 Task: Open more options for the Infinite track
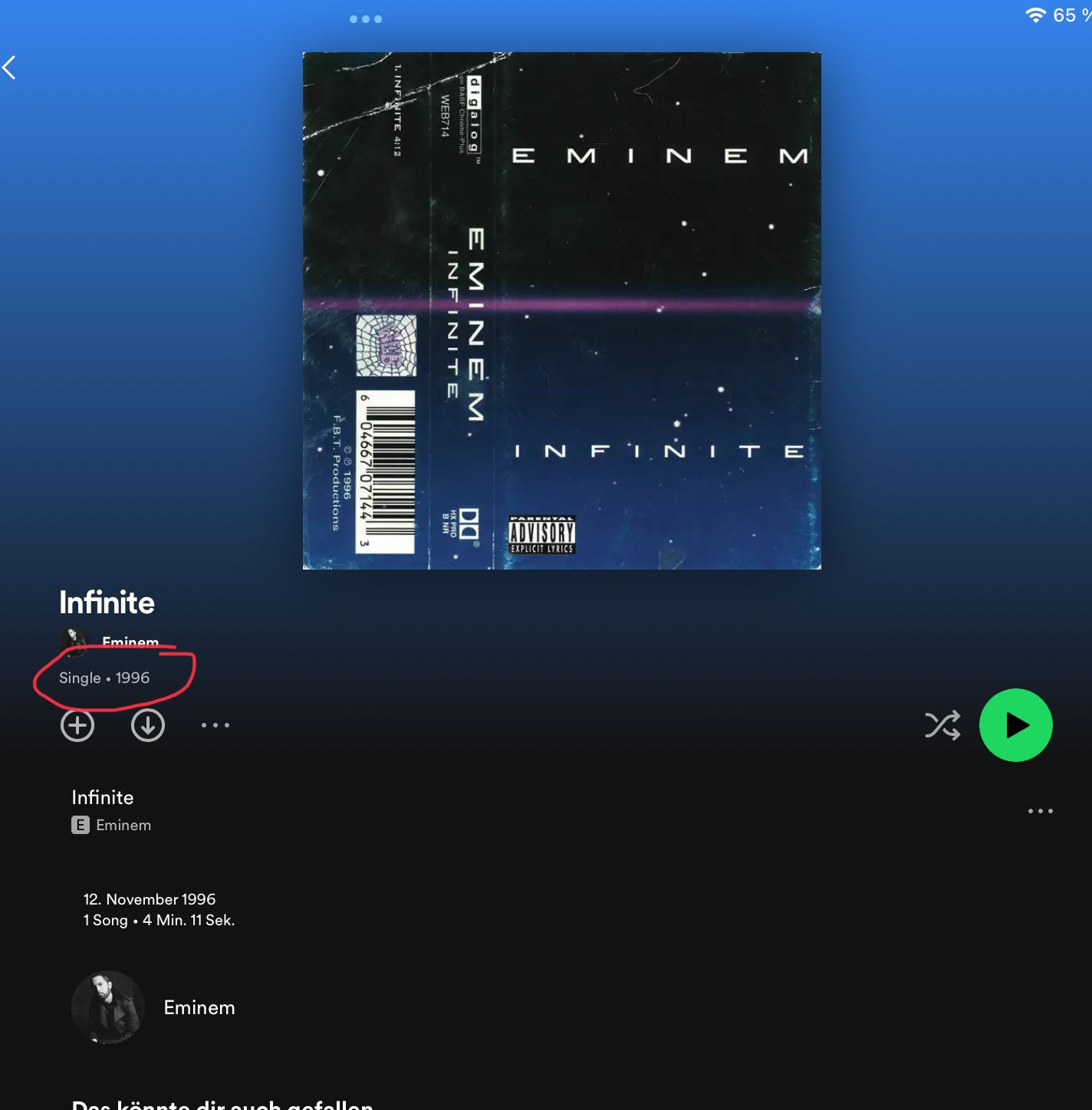coord(1041,810)
